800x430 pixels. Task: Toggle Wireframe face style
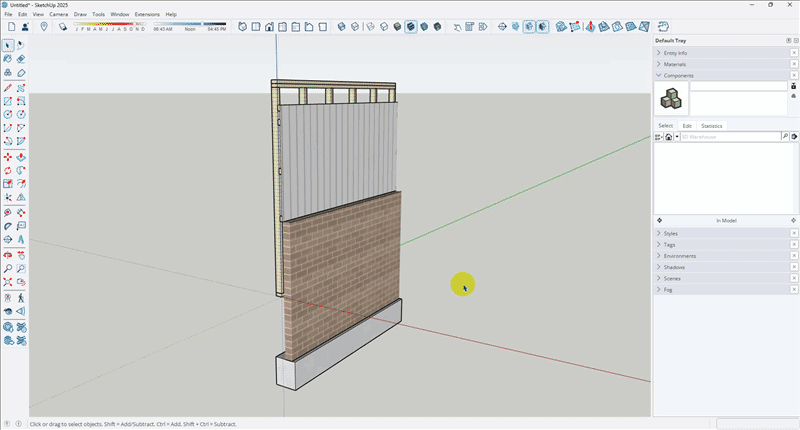(370, 27)
